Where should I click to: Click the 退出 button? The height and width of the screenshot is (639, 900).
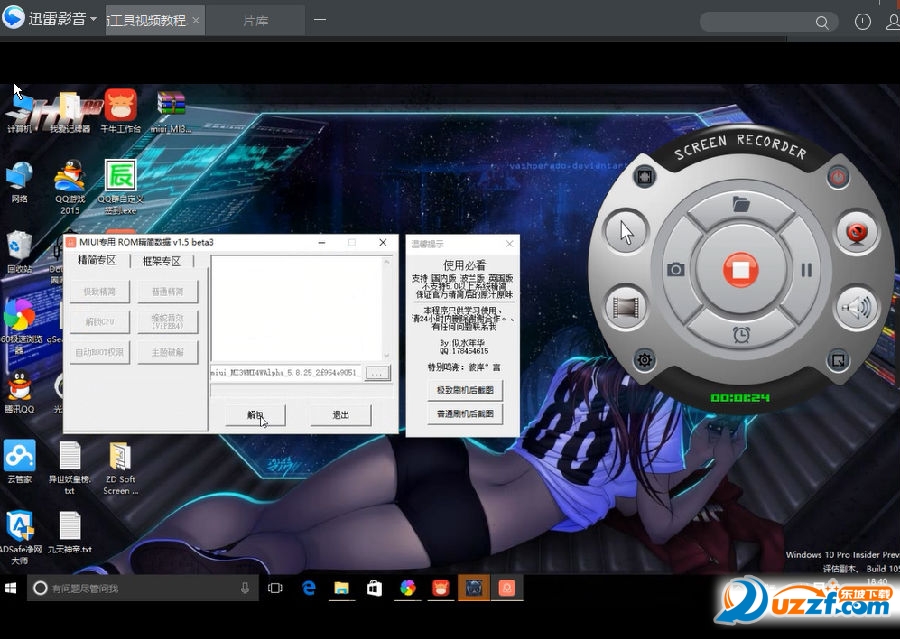[341, 414]
